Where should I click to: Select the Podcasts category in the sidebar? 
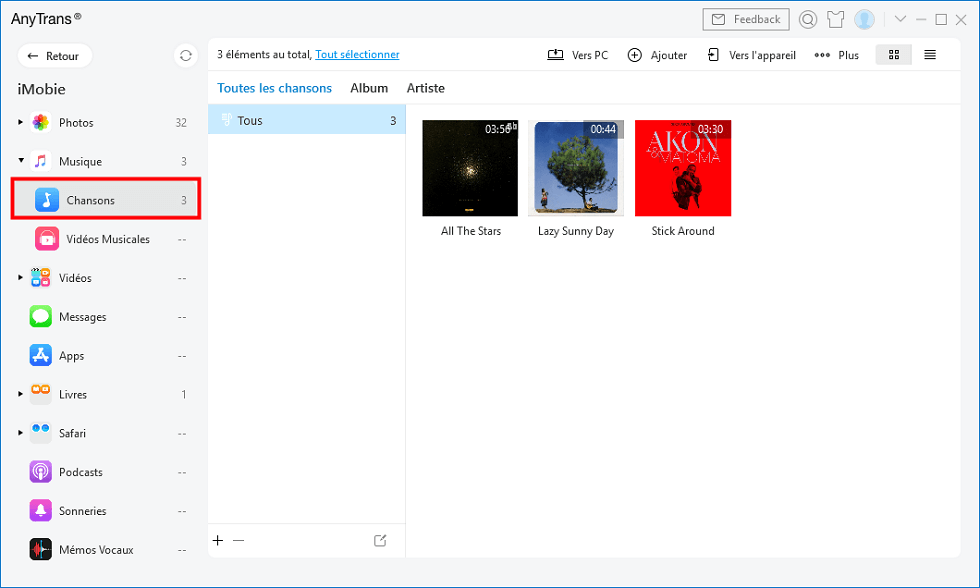(x=82, y=471)
